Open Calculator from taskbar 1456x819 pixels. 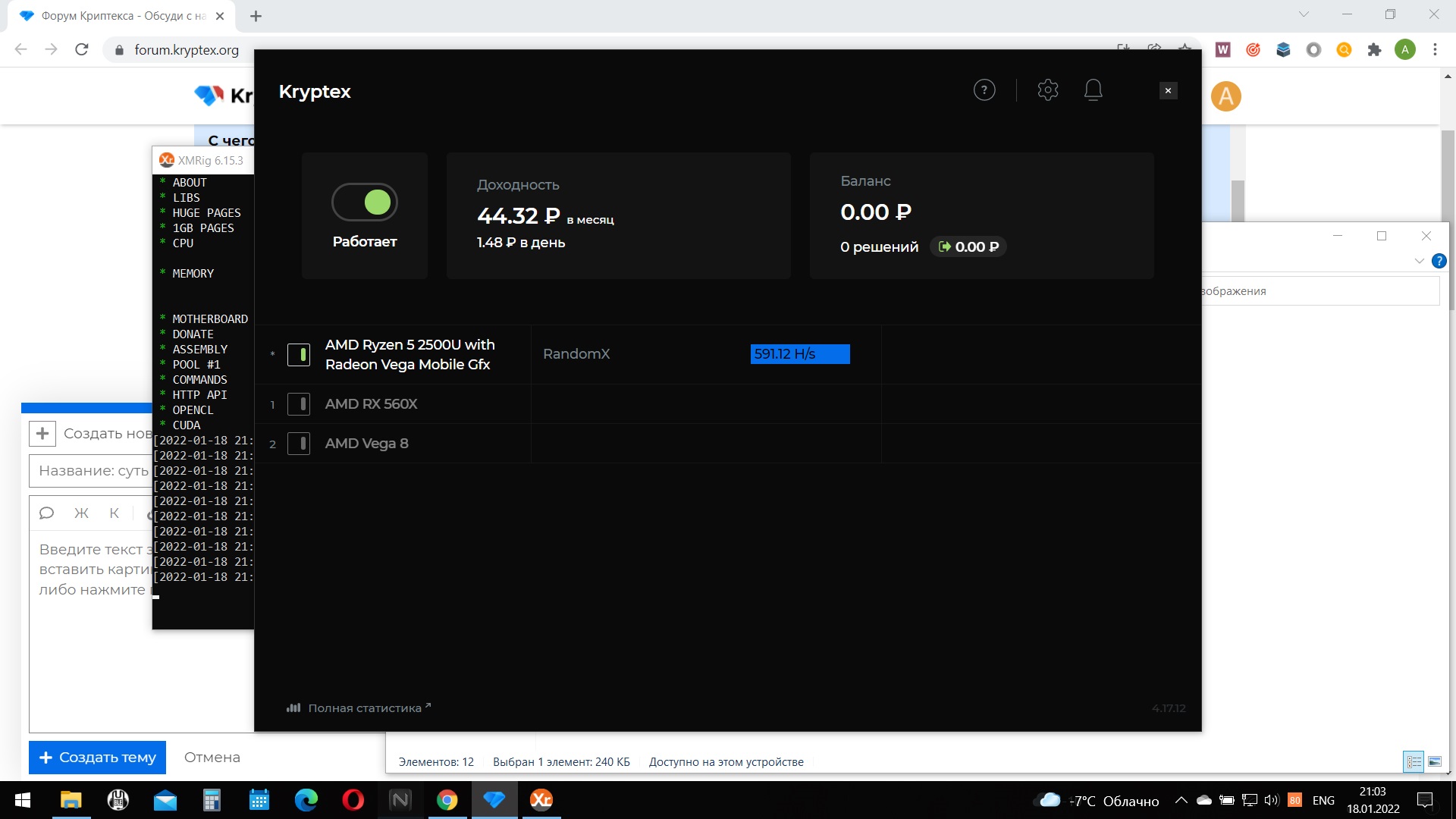(212, 800)
